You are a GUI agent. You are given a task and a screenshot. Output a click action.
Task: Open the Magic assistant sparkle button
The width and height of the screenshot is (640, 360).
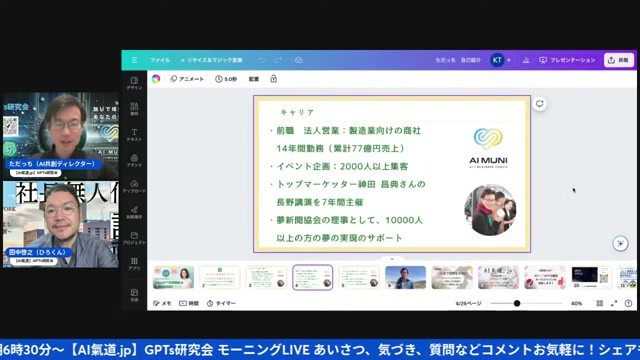click(x=620, y=244)
